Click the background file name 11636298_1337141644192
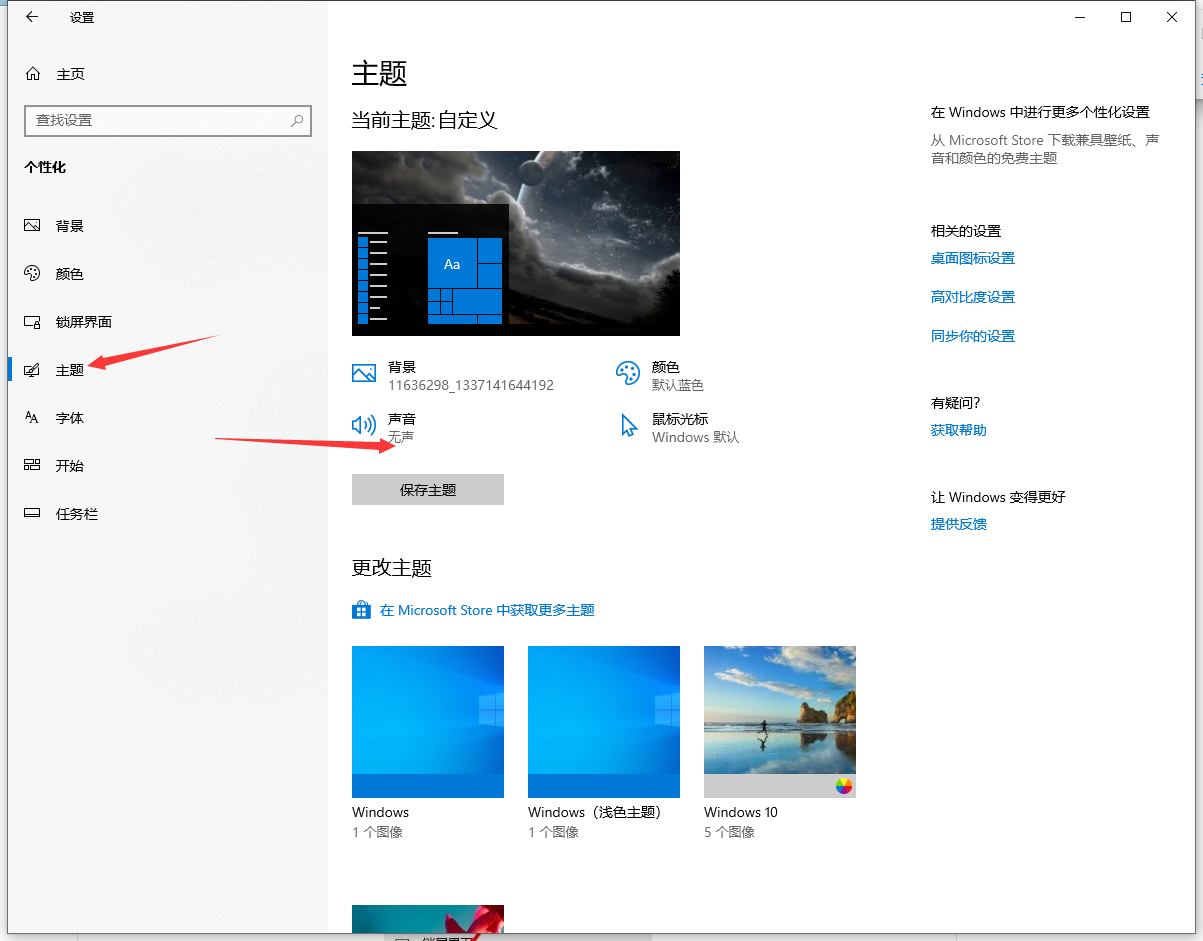The height and width of the screenshot is (941, 1203). pyautogui.click(x=471, y=385)
